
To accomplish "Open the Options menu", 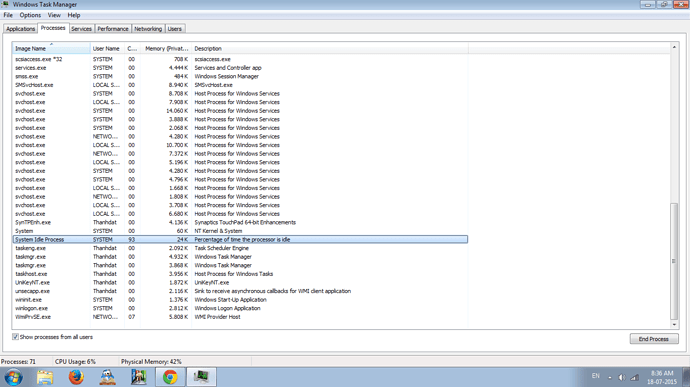I will point(30,15).
